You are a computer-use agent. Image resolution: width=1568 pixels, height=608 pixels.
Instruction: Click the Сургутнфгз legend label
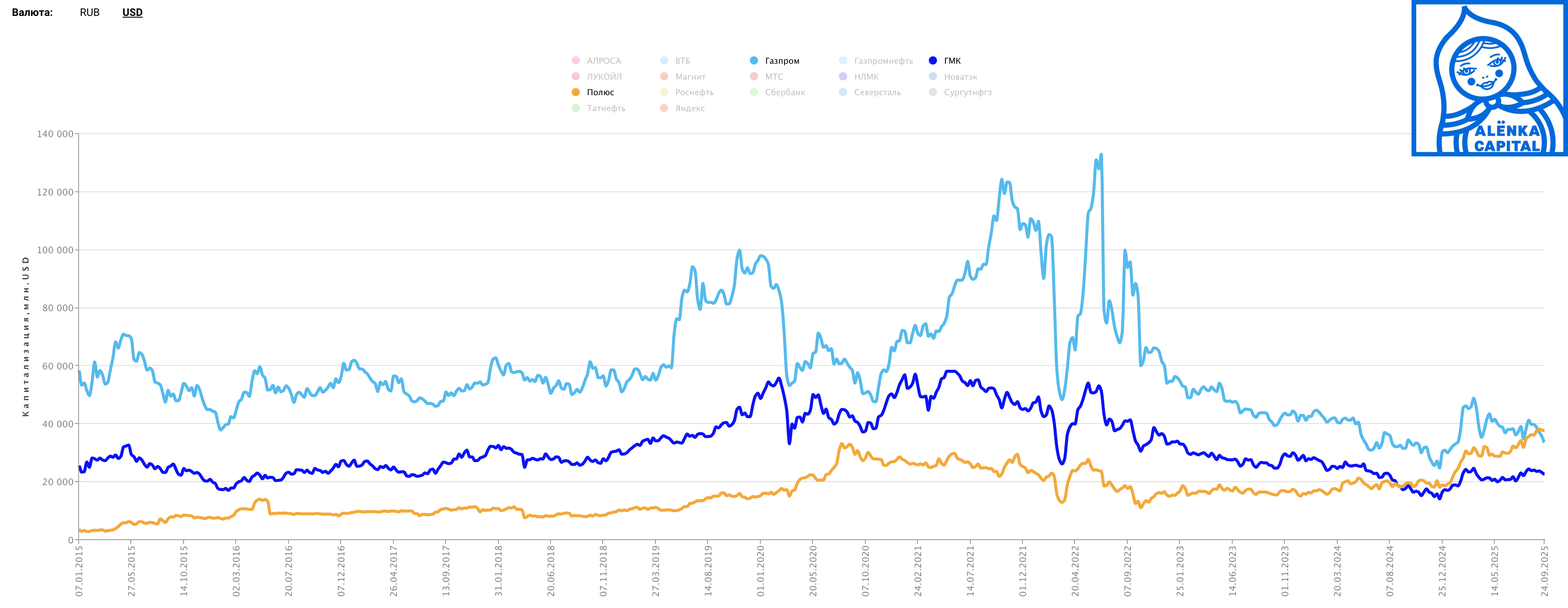[x=967, y=93]
